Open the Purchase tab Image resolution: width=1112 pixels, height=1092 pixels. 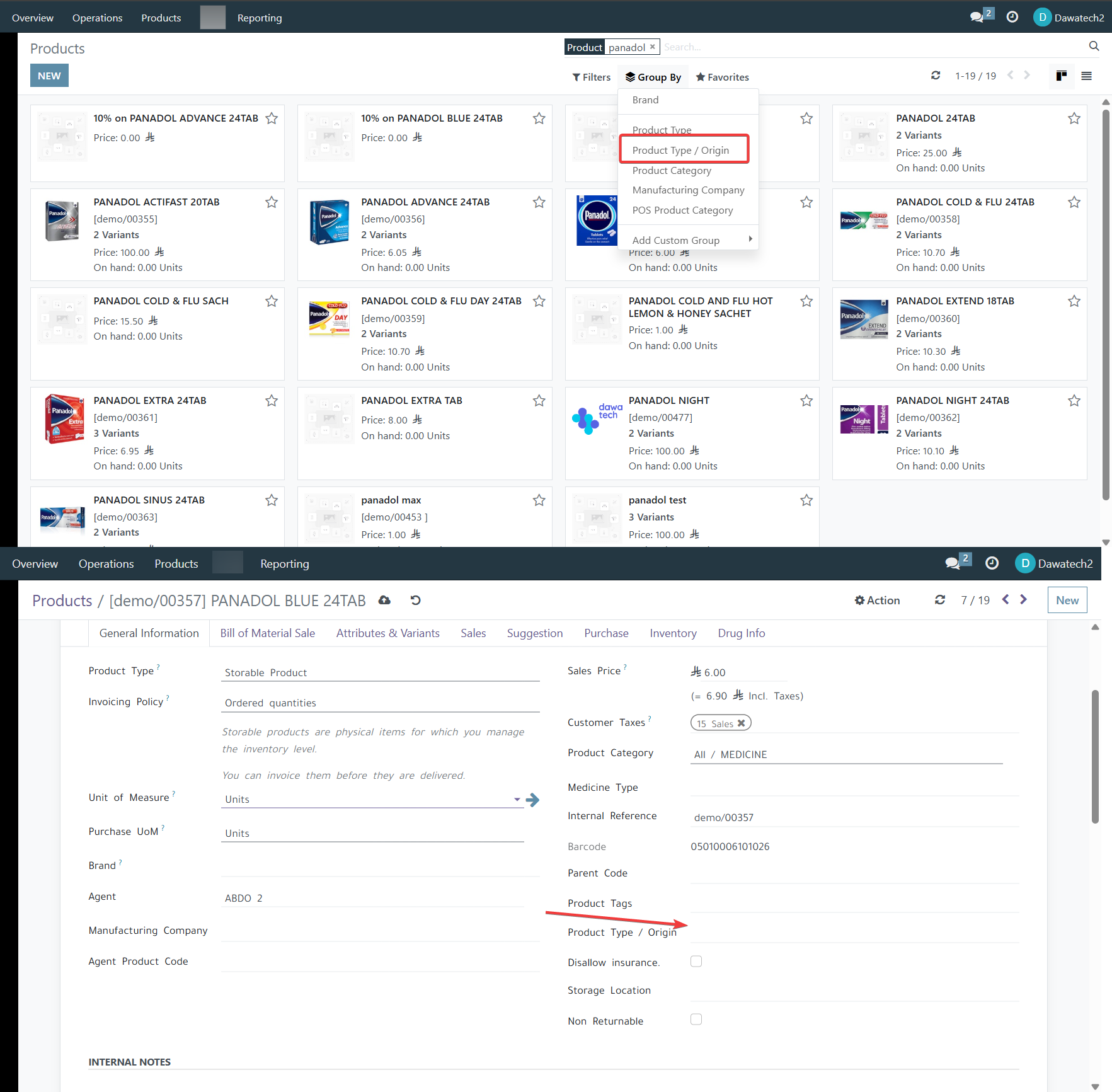606,633
